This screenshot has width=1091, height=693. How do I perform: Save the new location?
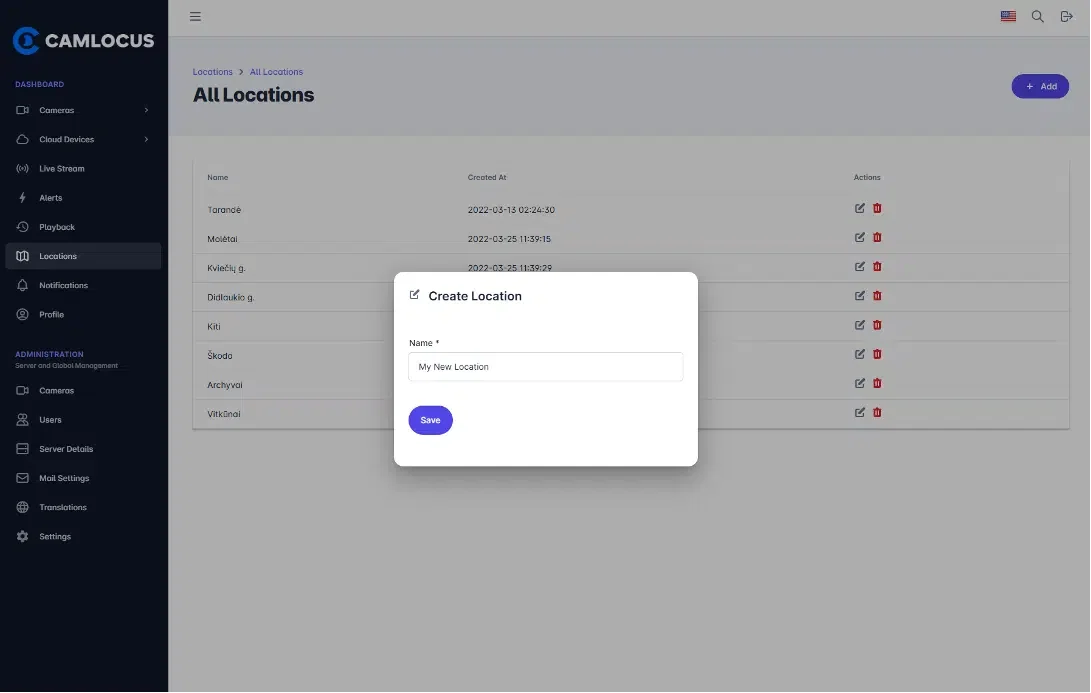click(x=431, y=420)
